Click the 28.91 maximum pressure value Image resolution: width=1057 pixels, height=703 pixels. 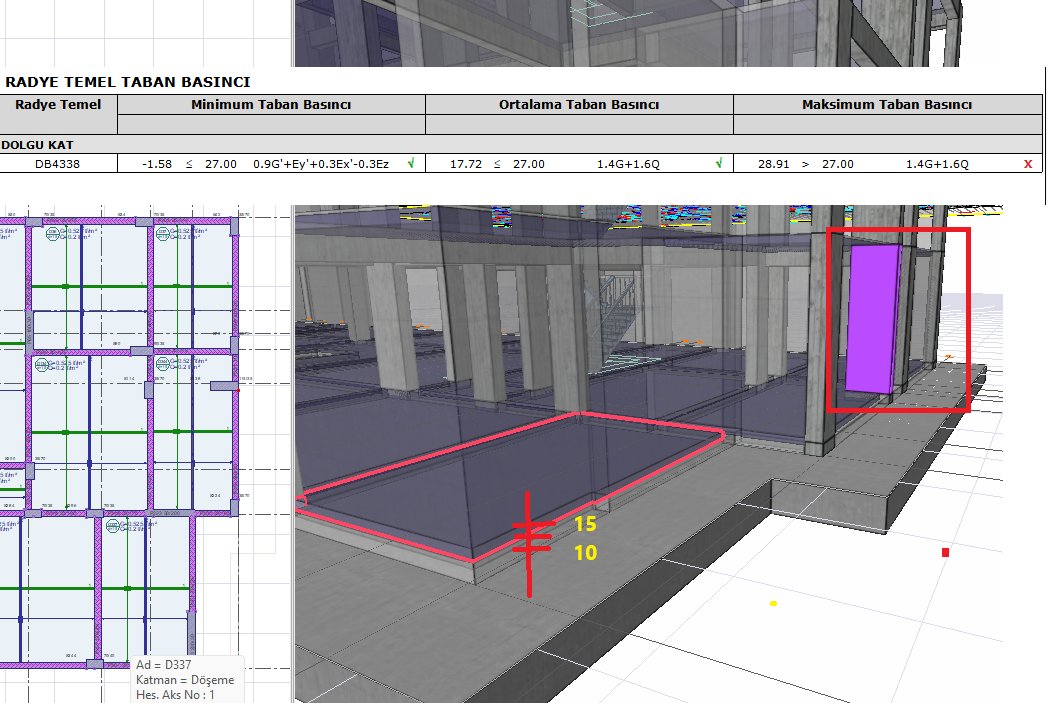[774, 164]
